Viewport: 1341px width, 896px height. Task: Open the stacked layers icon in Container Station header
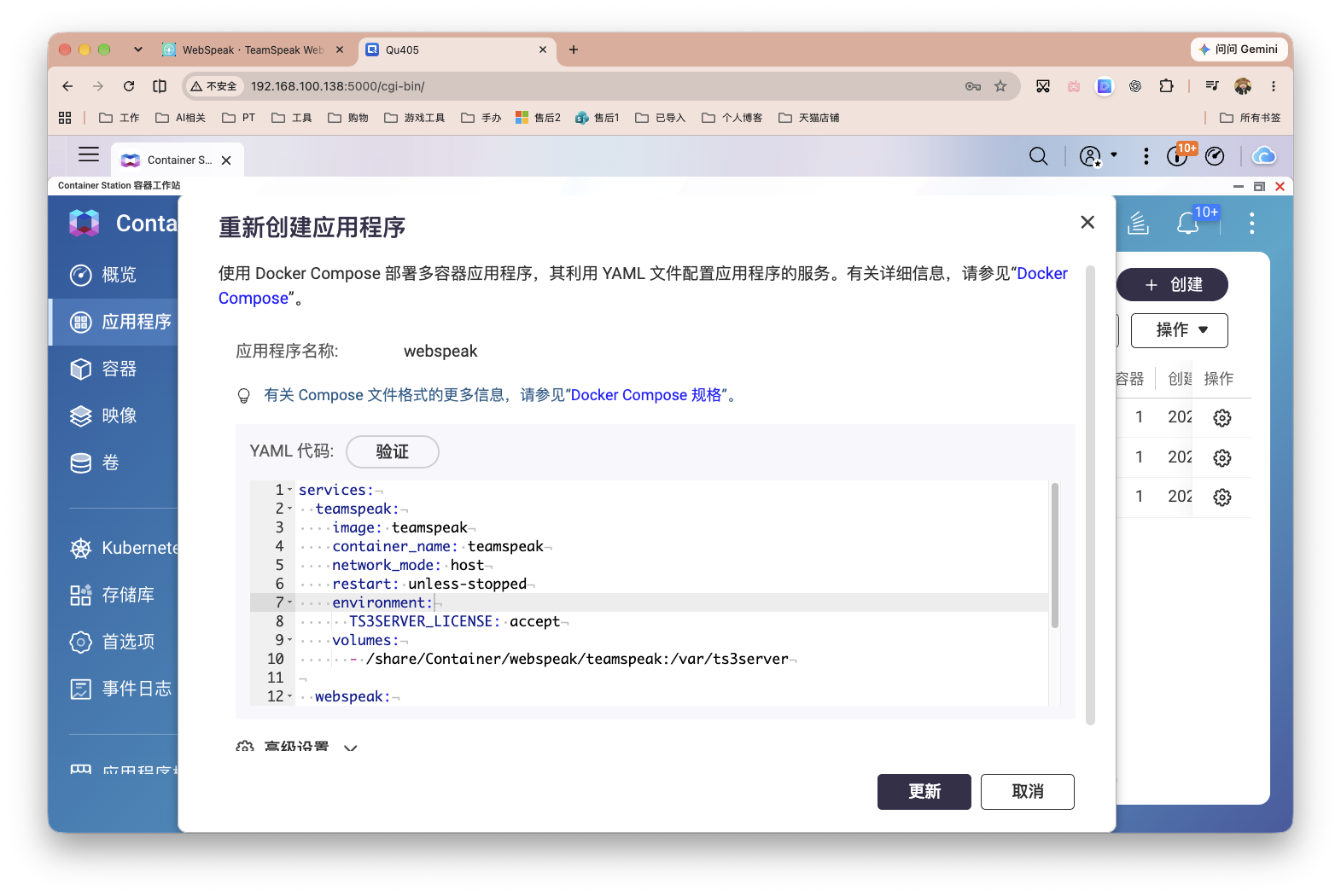point(1138,224)
